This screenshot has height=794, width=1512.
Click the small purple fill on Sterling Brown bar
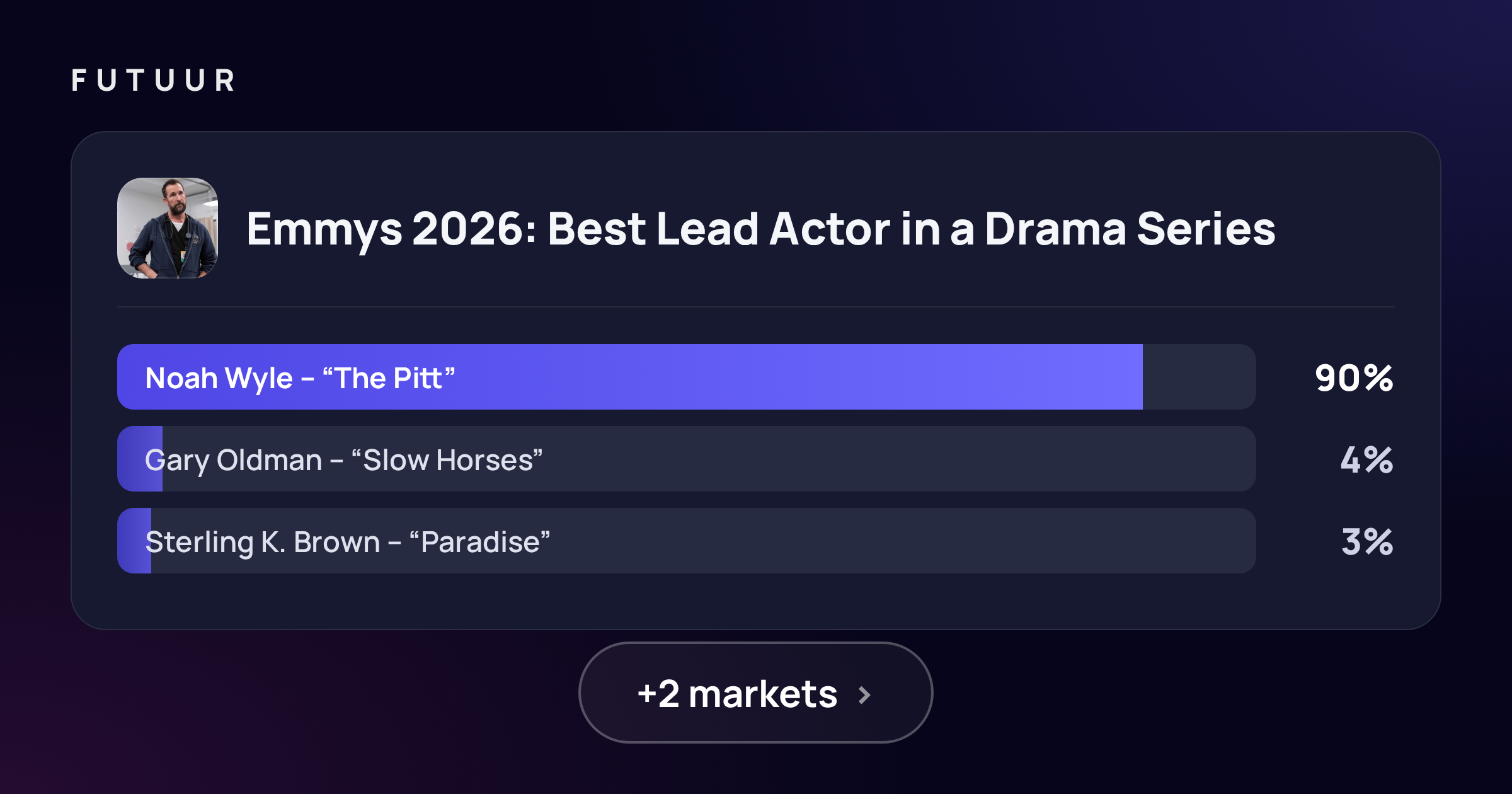coord(134,541)
